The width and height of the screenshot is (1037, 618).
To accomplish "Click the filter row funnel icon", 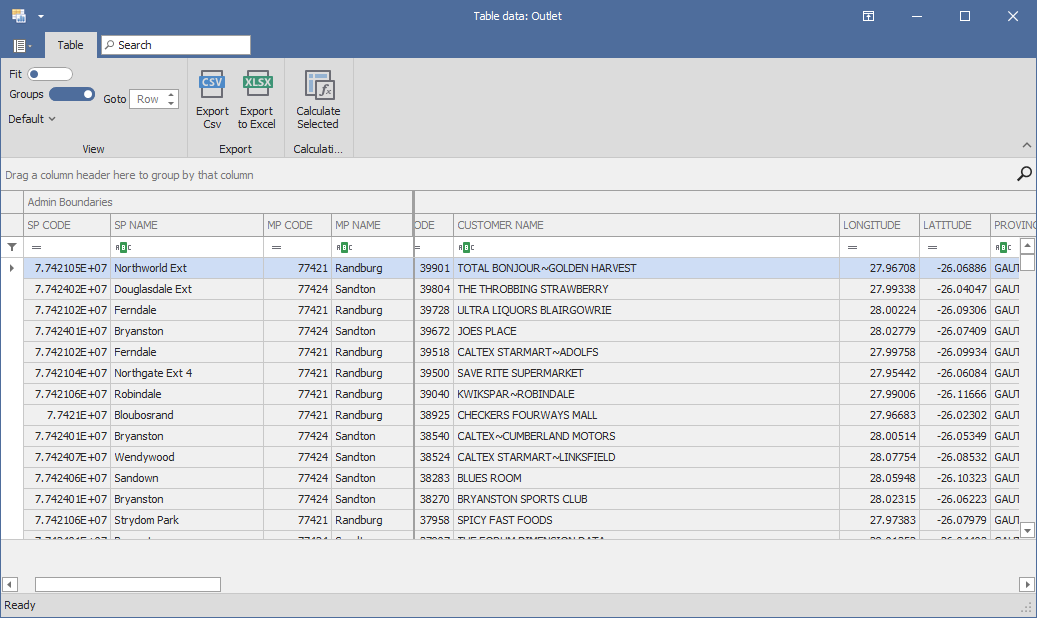I will click(x=12, y=247).
